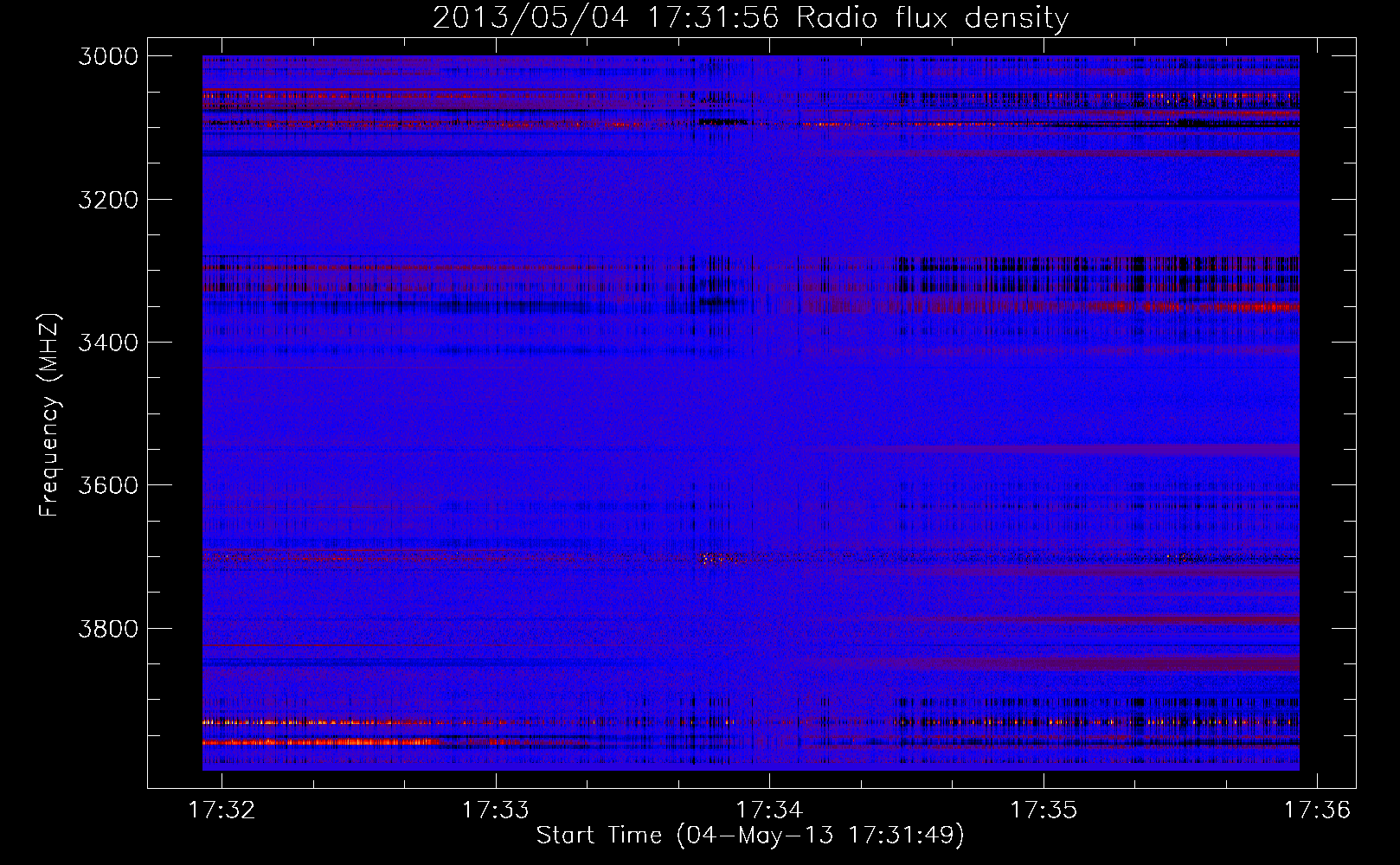Click the 3400 frequency tick label
Viewport: 1400px width, 865px height.
tap(108, 343)
